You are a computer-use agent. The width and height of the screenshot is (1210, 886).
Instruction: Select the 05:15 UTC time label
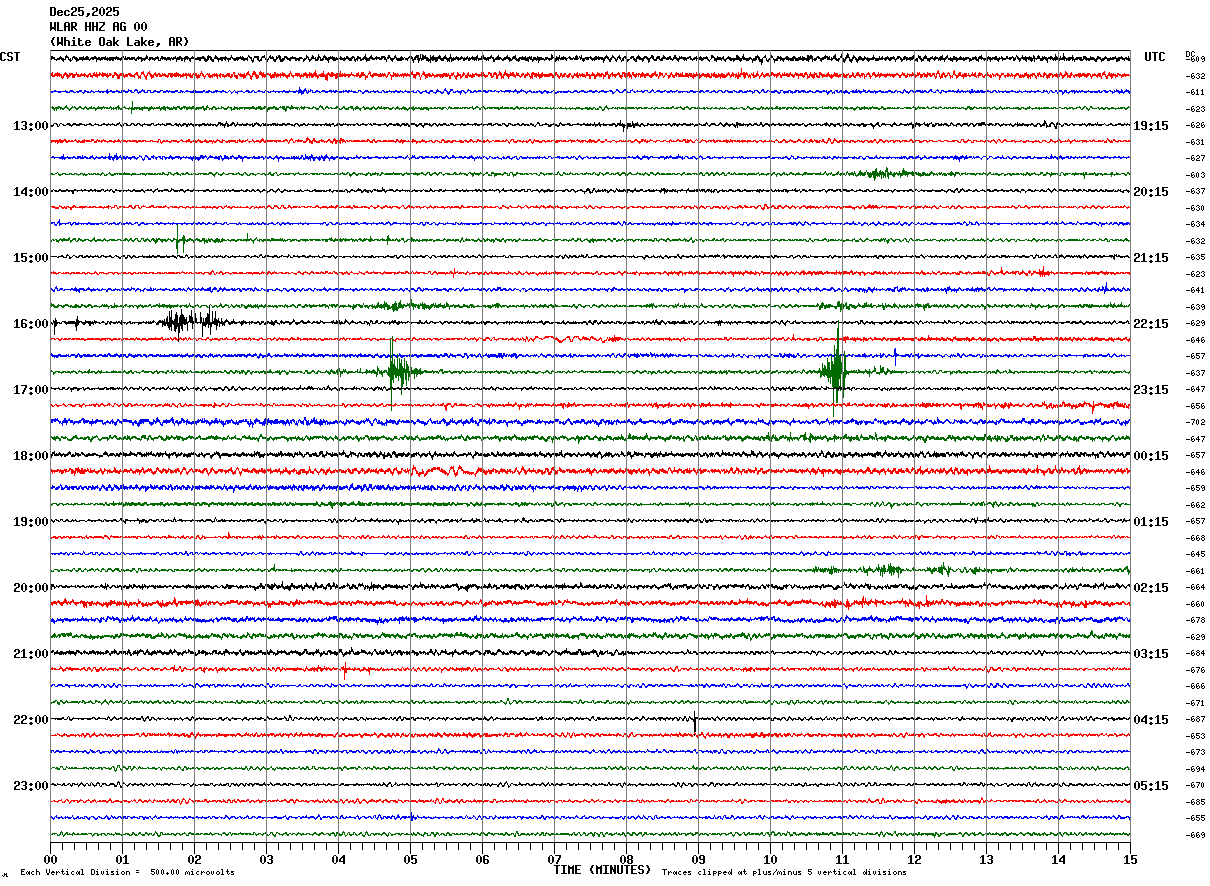click(x=1150, y=786)
